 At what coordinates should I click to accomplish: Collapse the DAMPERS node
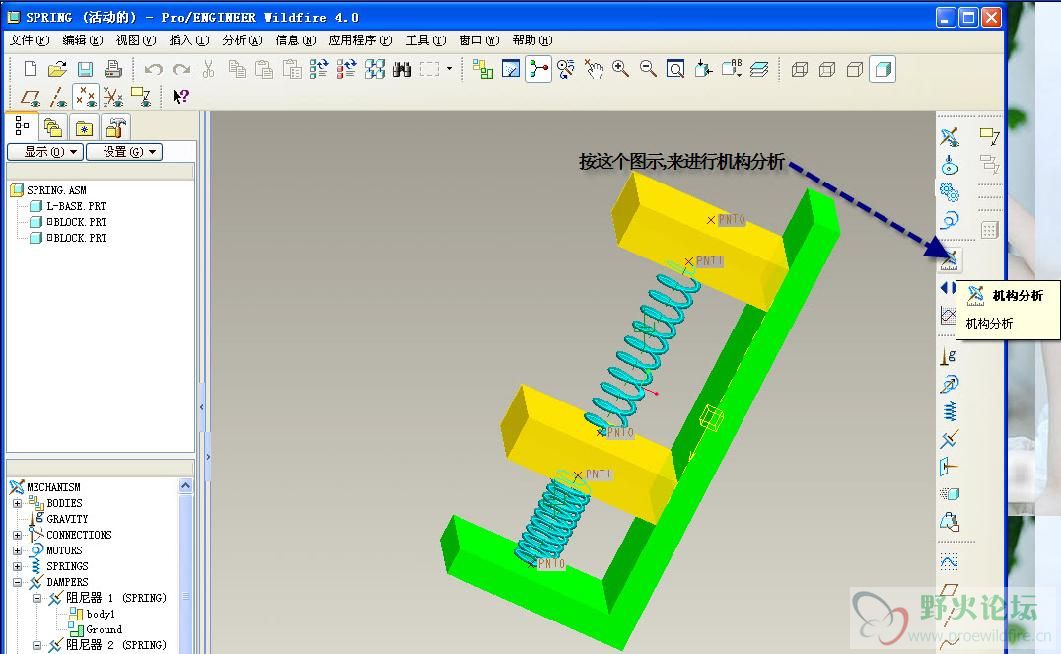pyautogui.click(x=18, y=582)
